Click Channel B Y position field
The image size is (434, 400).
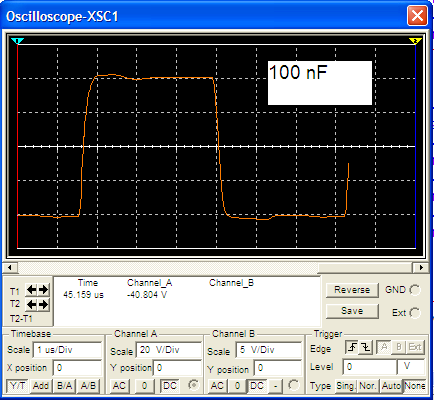pyautogui.click(x=277, y=368)
